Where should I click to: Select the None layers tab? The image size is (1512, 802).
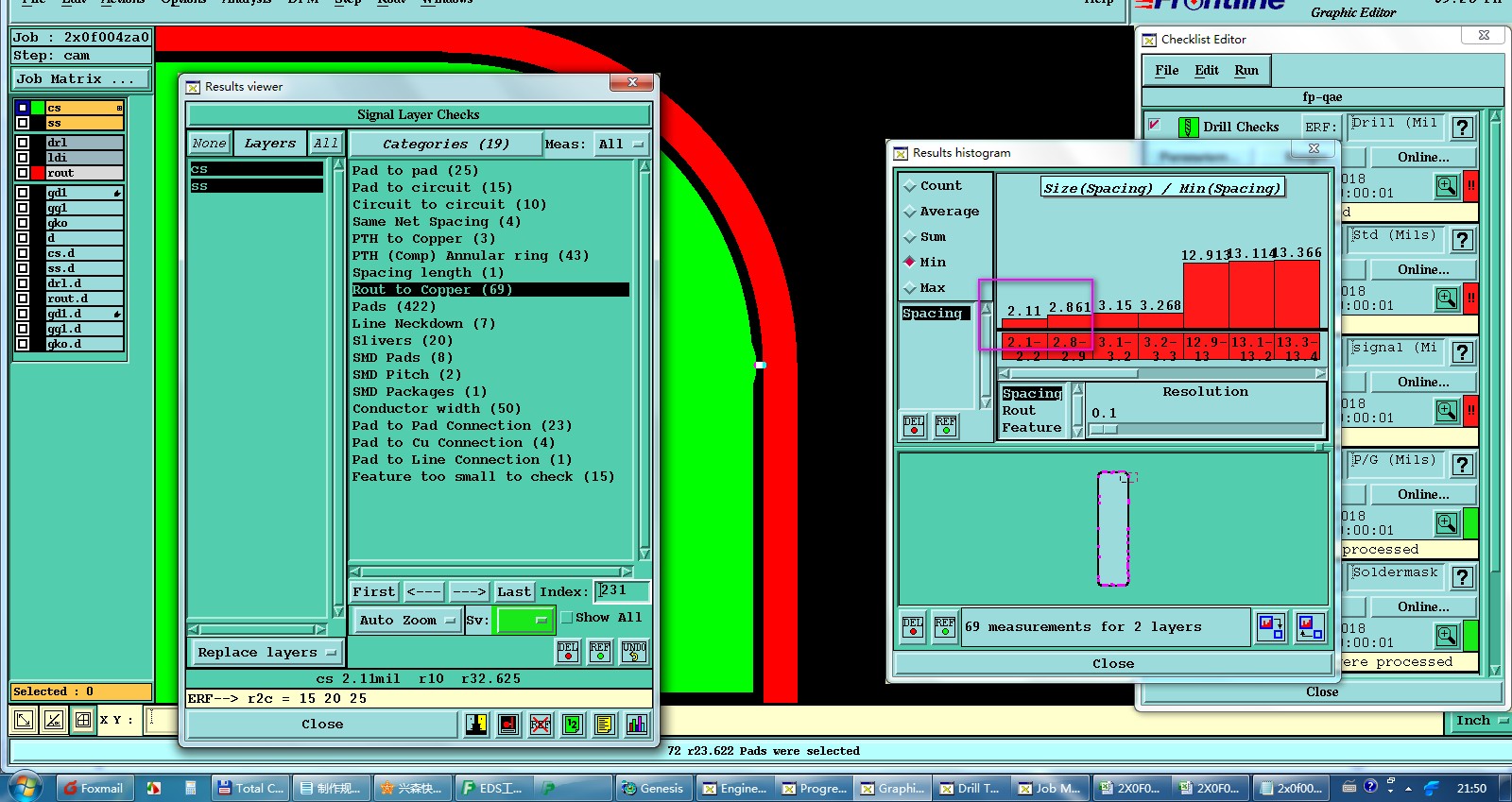click(x=209, y=144)
